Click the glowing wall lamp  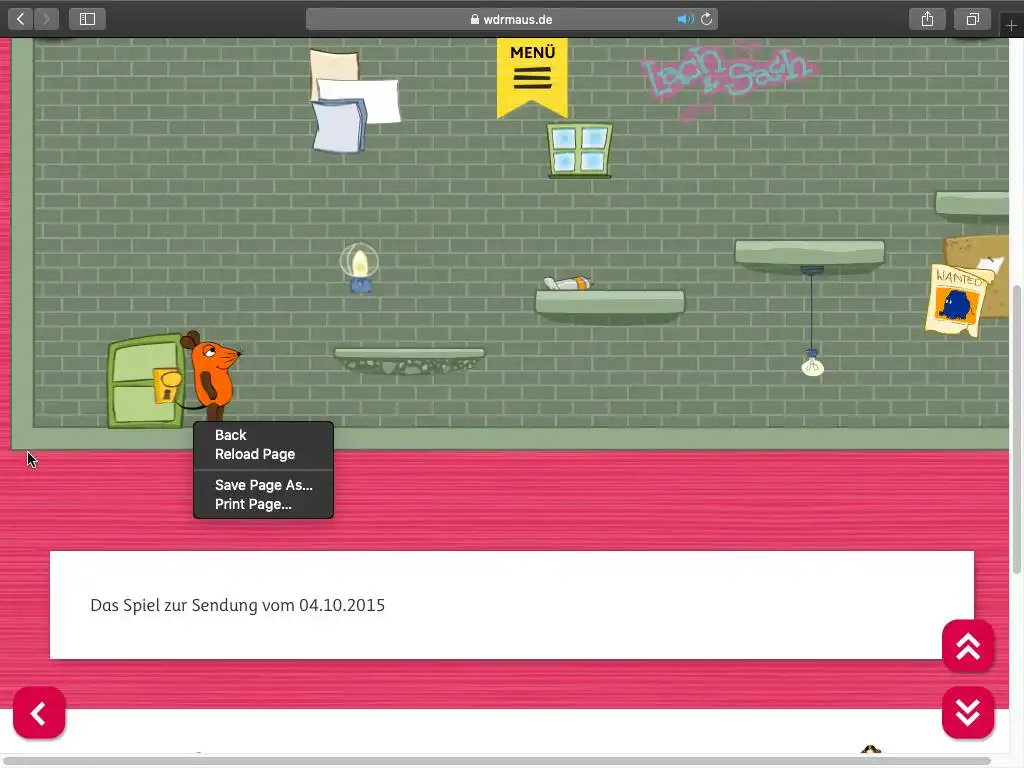click(x=359, y=267)
